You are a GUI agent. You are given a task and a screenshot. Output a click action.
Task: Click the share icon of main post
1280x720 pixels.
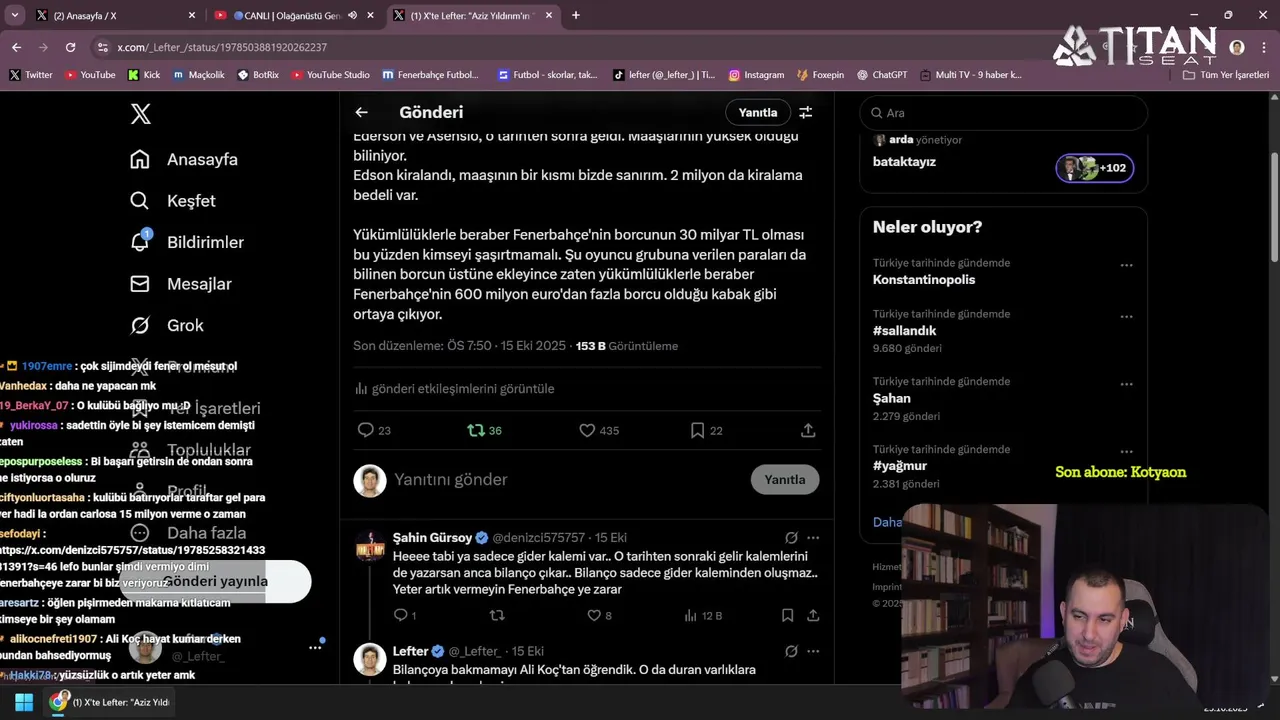point(808,430)
